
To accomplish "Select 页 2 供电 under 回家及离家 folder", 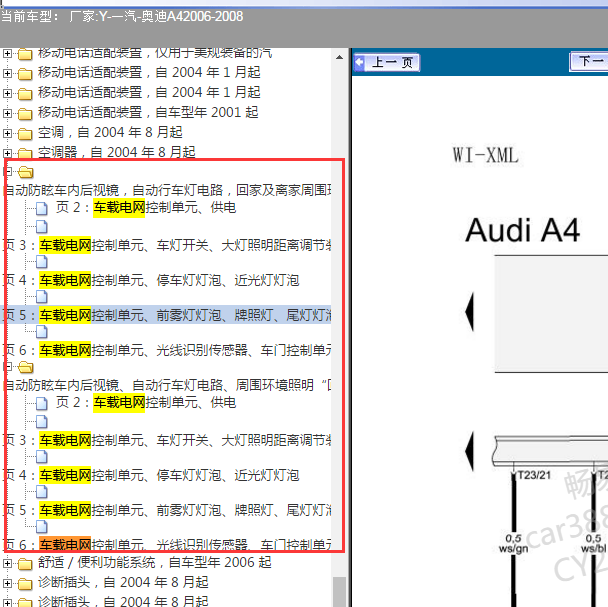I will [x=146, y=208].
